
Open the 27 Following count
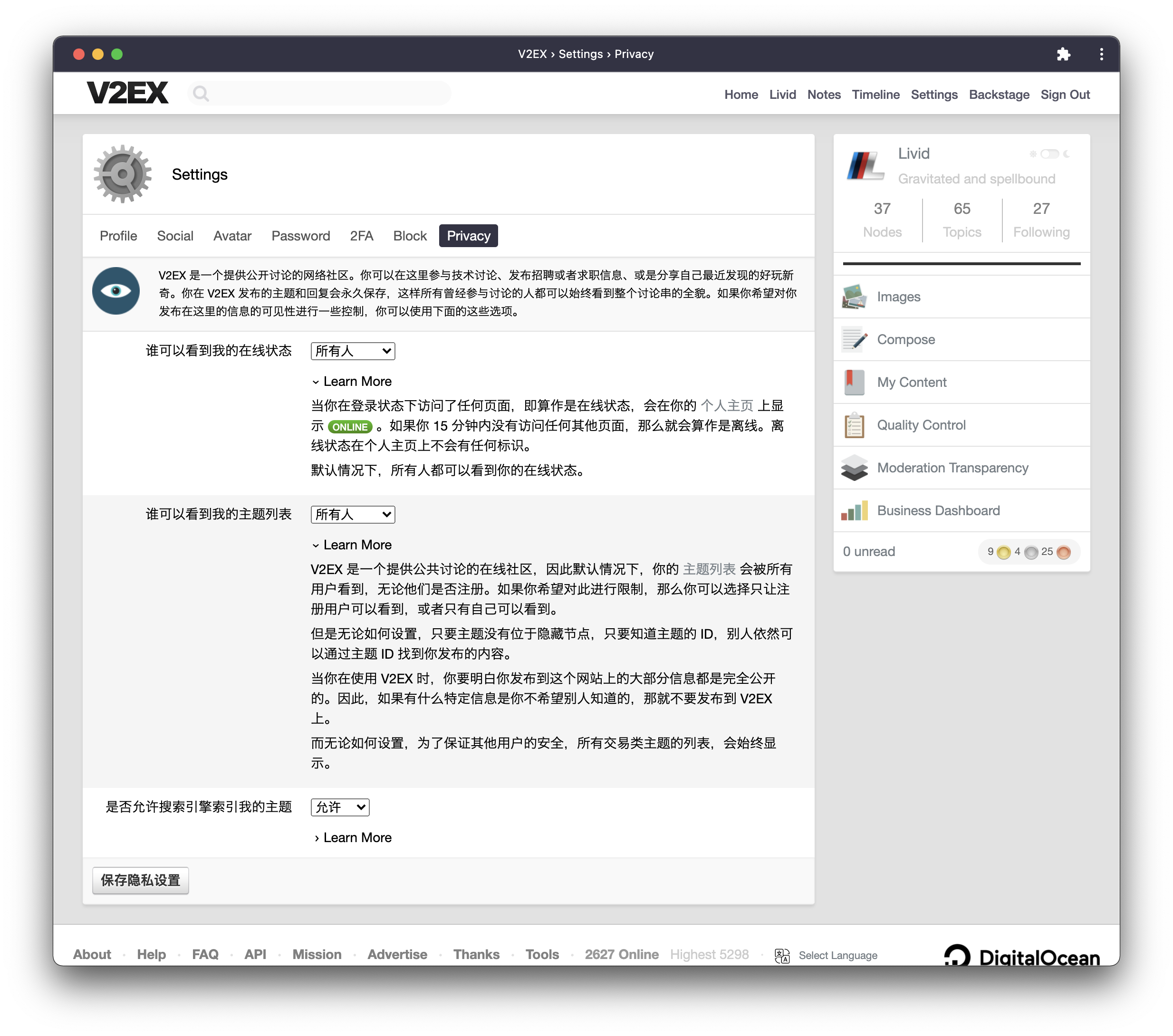pyautogui.click(x=1041, y=220)
